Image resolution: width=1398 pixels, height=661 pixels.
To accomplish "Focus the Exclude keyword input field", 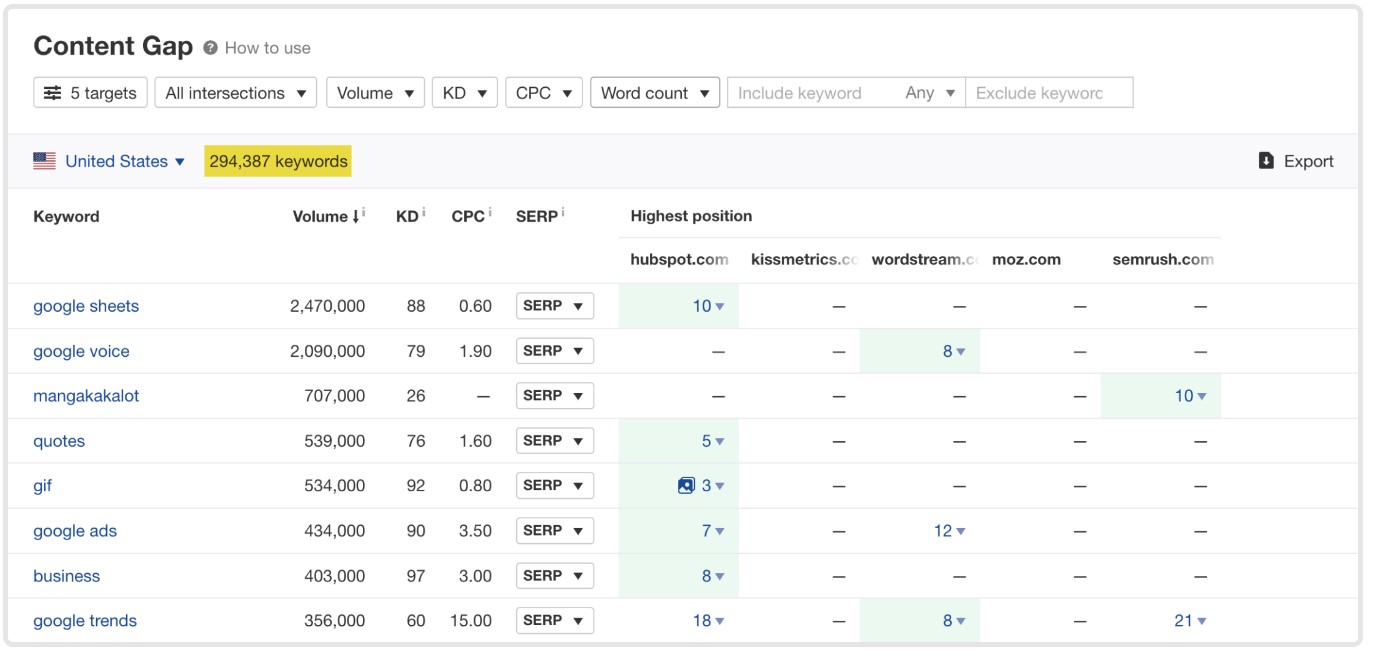I will pos(1049,93).
